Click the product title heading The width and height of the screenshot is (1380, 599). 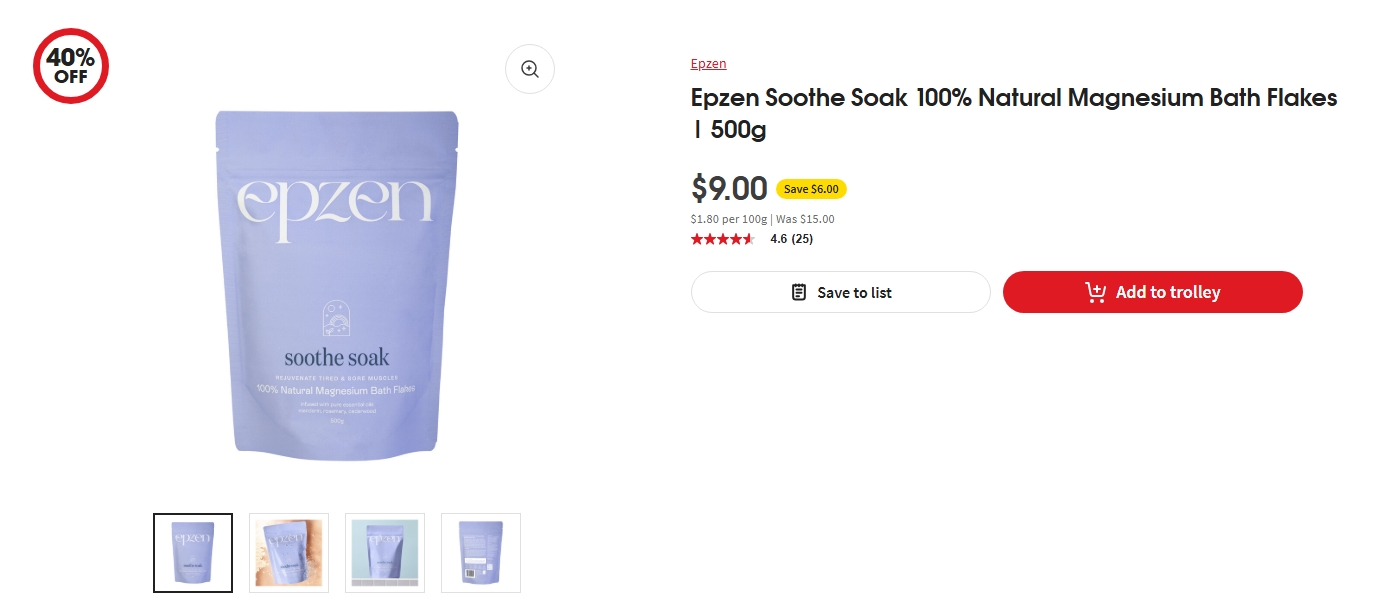tap(1013, 113)
